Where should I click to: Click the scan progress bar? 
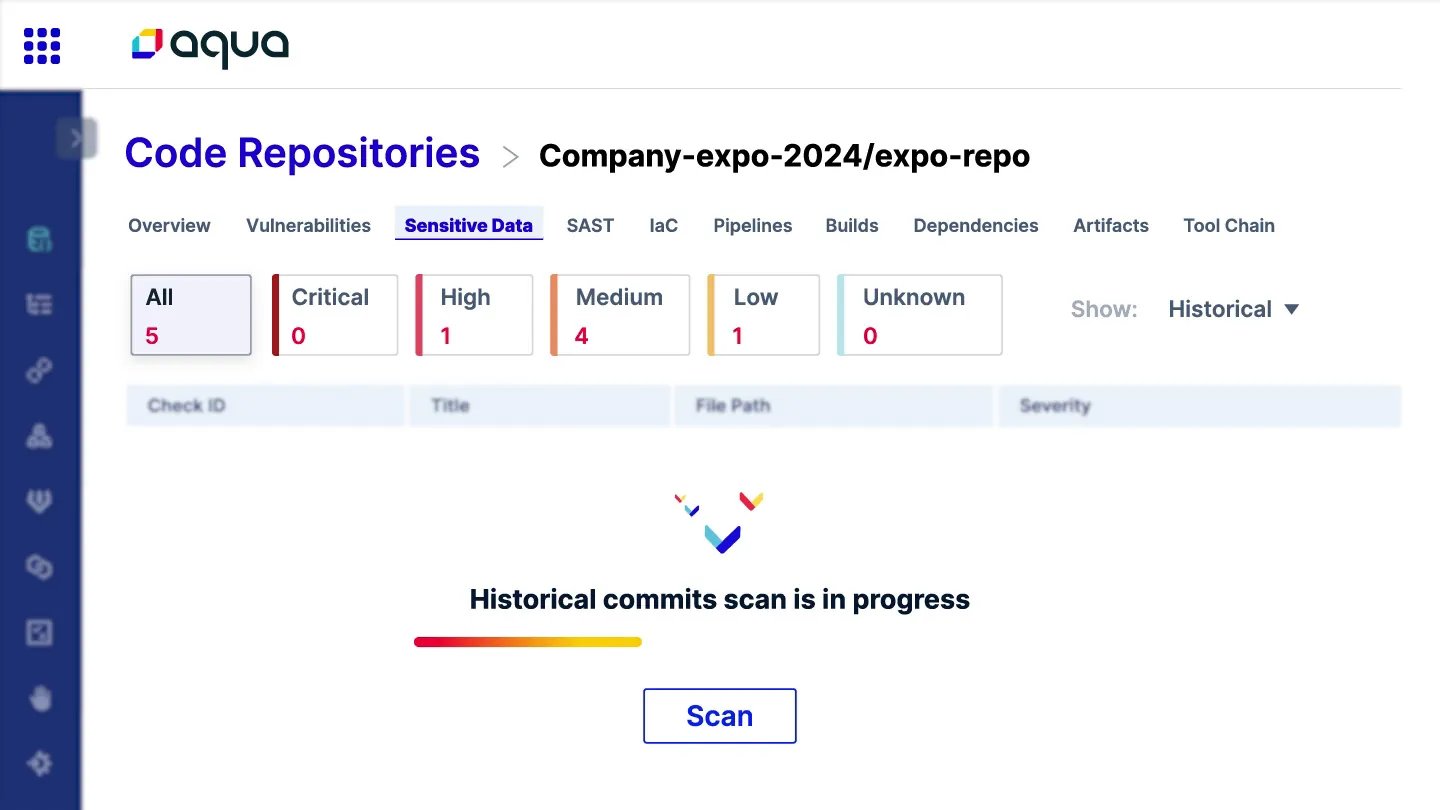pyautogui.click(x=528, y=642)
